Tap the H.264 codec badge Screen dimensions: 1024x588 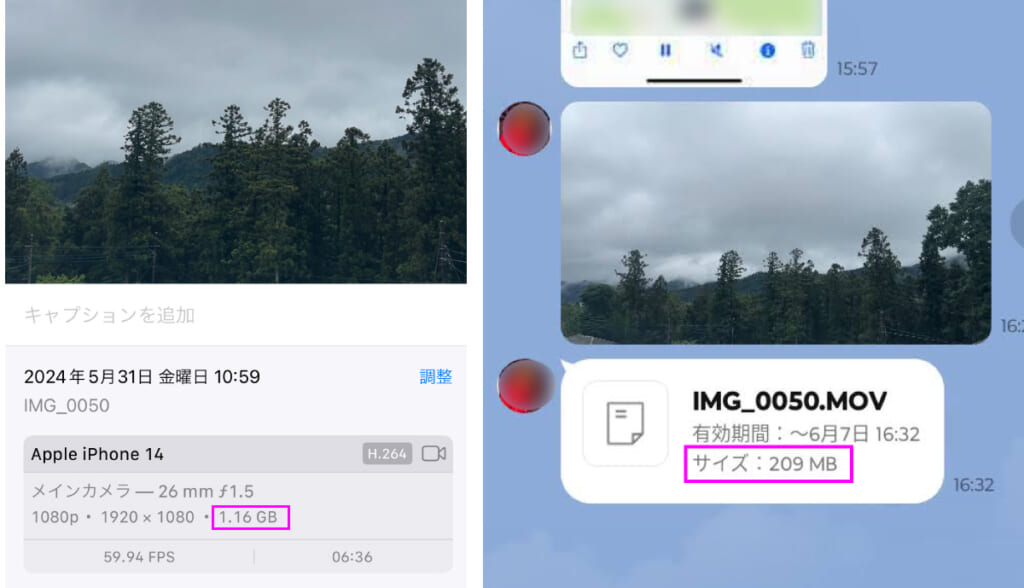click(387, 453)
